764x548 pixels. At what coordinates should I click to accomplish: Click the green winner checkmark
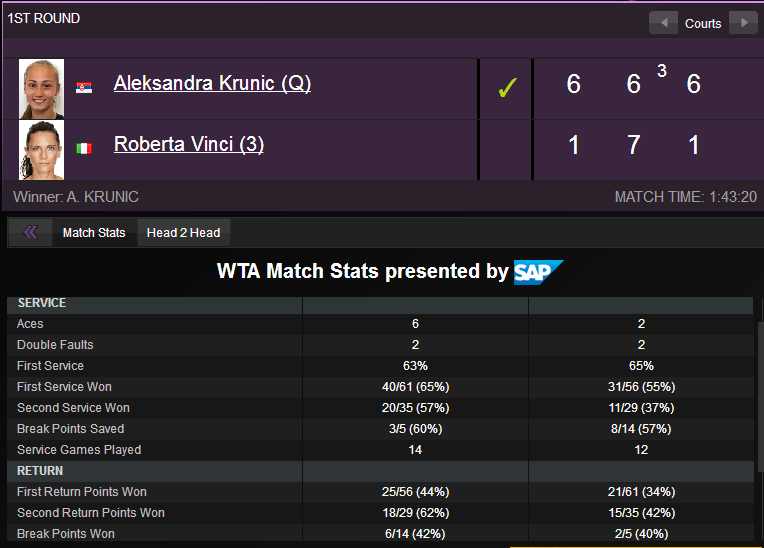507,88
